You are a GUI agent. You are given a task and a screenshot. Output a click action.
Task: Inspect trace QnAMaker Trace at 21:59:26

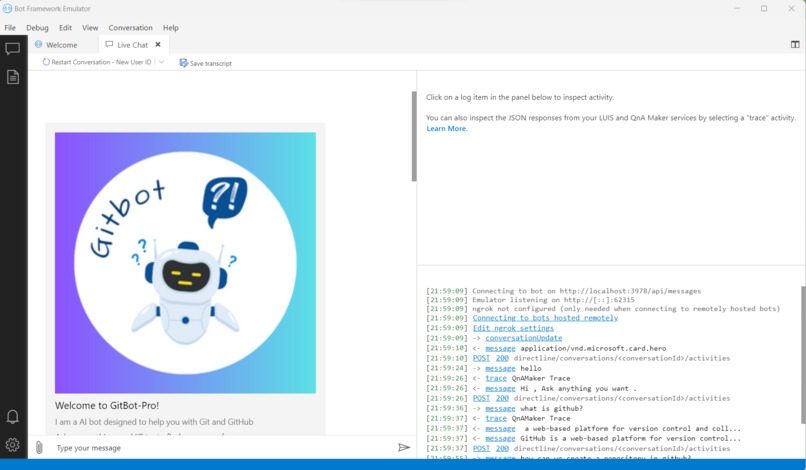(x=496, y=378)
